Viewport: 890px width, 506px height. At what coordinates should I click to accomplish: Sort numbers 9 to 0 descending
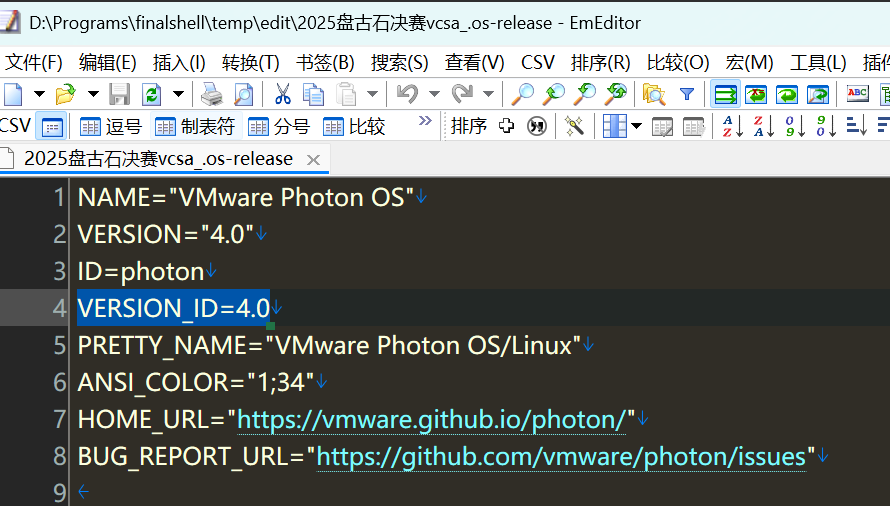tap(826, 126)
